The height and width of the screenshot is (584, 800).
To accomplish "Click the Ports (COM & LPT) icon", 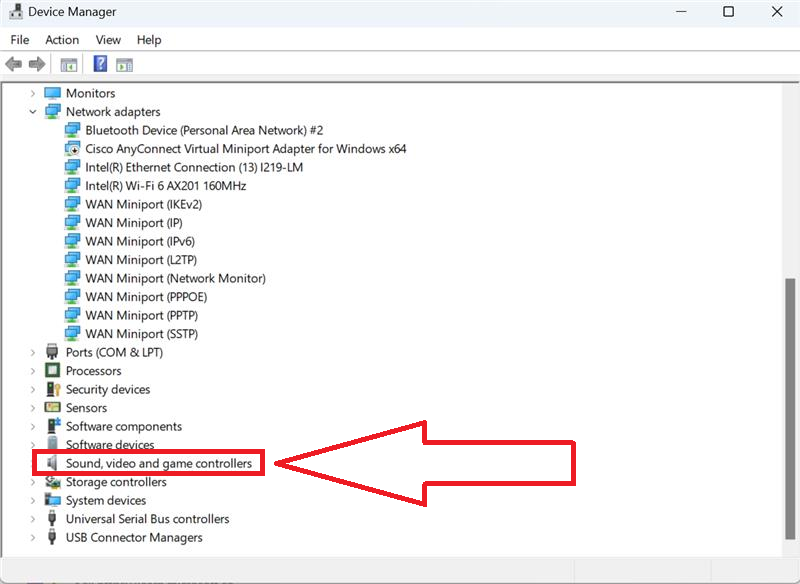I will click(x=52, y=352).
